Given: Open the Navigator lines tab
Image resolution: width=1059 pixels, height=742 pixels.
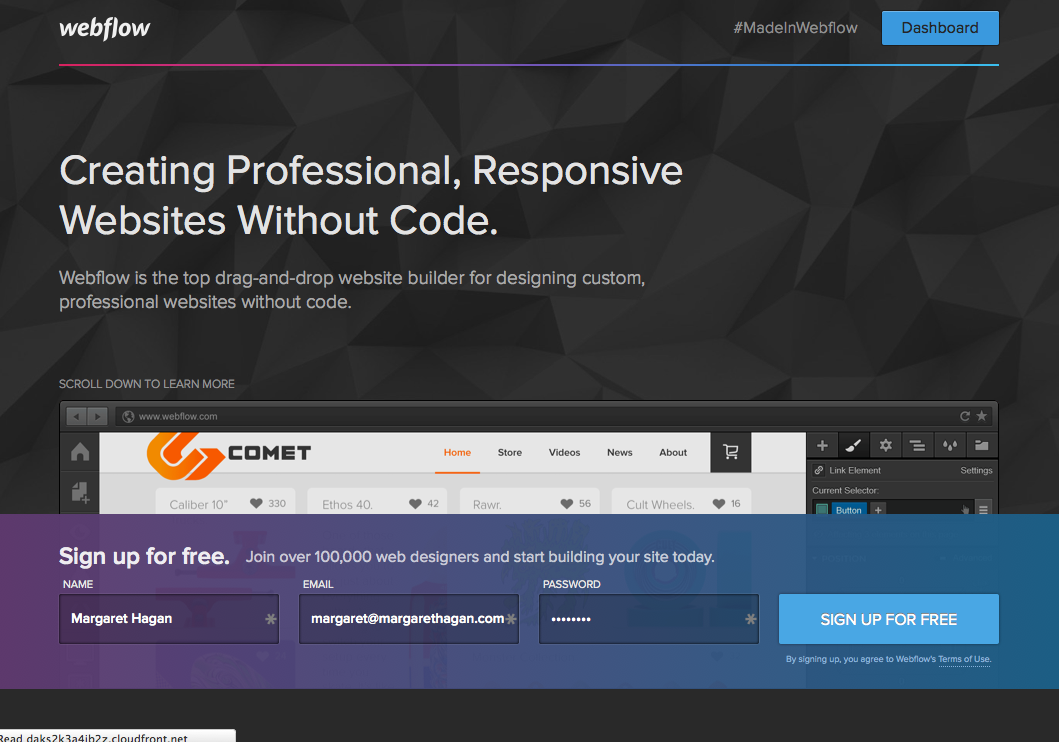Looking at the screenshot, I should pos(917,445).
